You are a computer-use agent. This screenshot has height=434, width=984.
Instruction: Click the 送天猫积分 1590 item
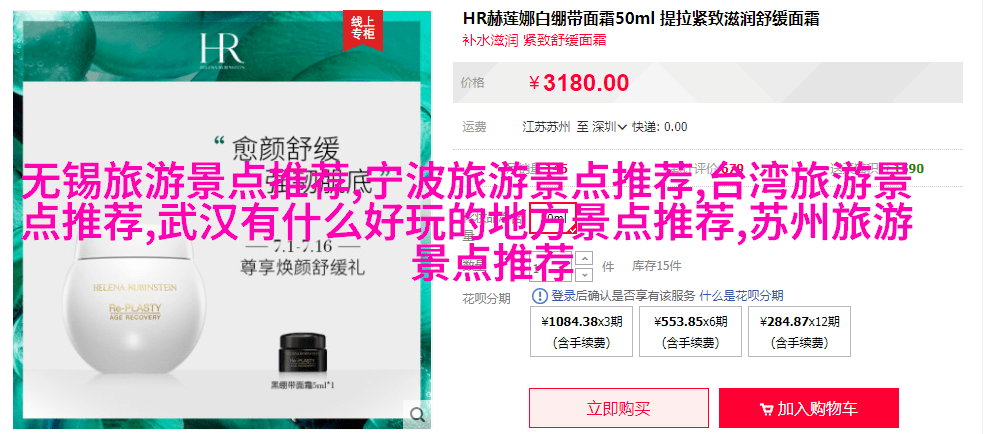click(x=877, y=168)
